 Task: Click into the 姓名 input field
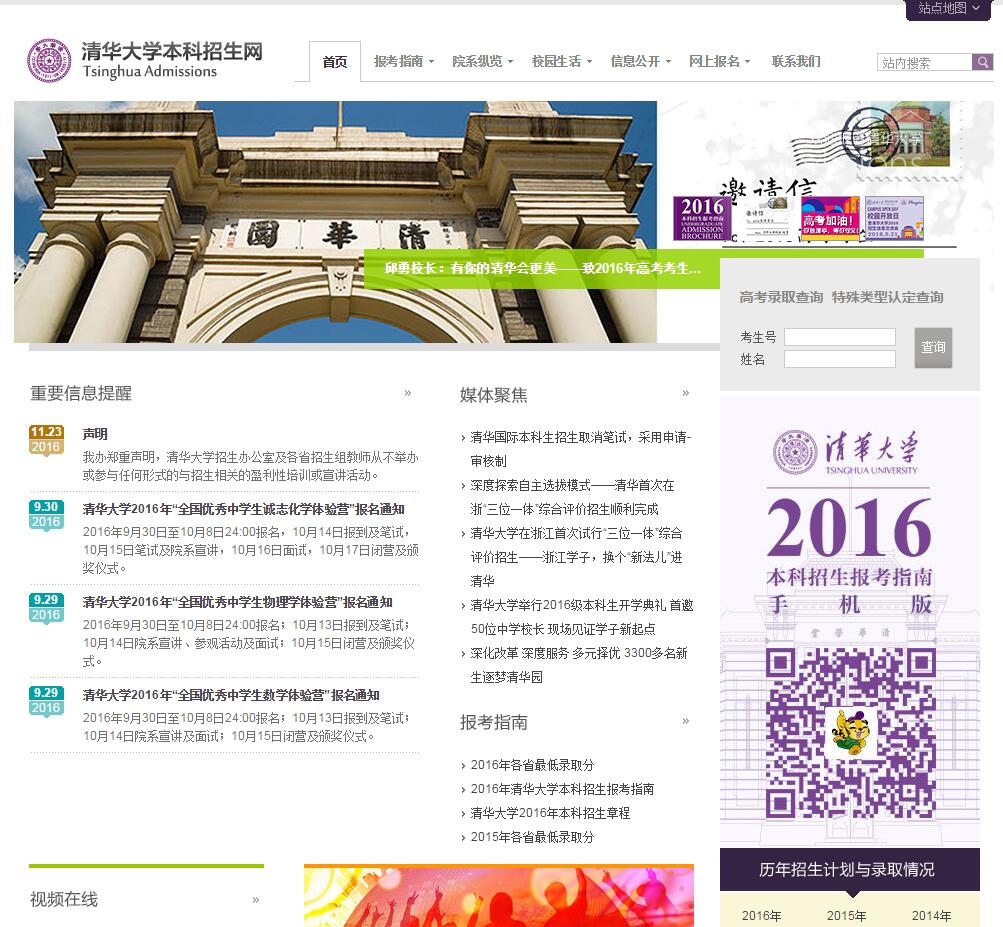(x=840, y=359)
